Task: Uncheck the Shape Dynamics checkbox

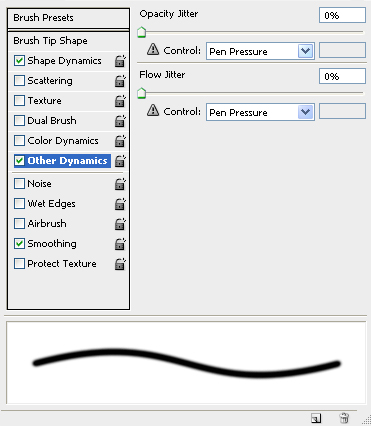Action: [19, 61]
